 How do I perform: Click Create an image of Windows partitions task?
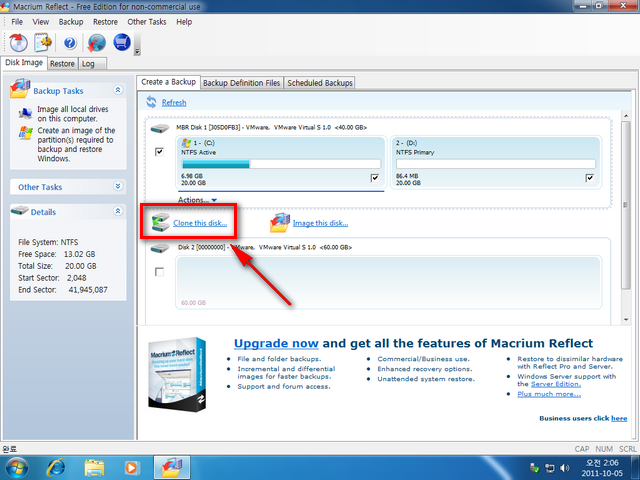pos(76,144)
